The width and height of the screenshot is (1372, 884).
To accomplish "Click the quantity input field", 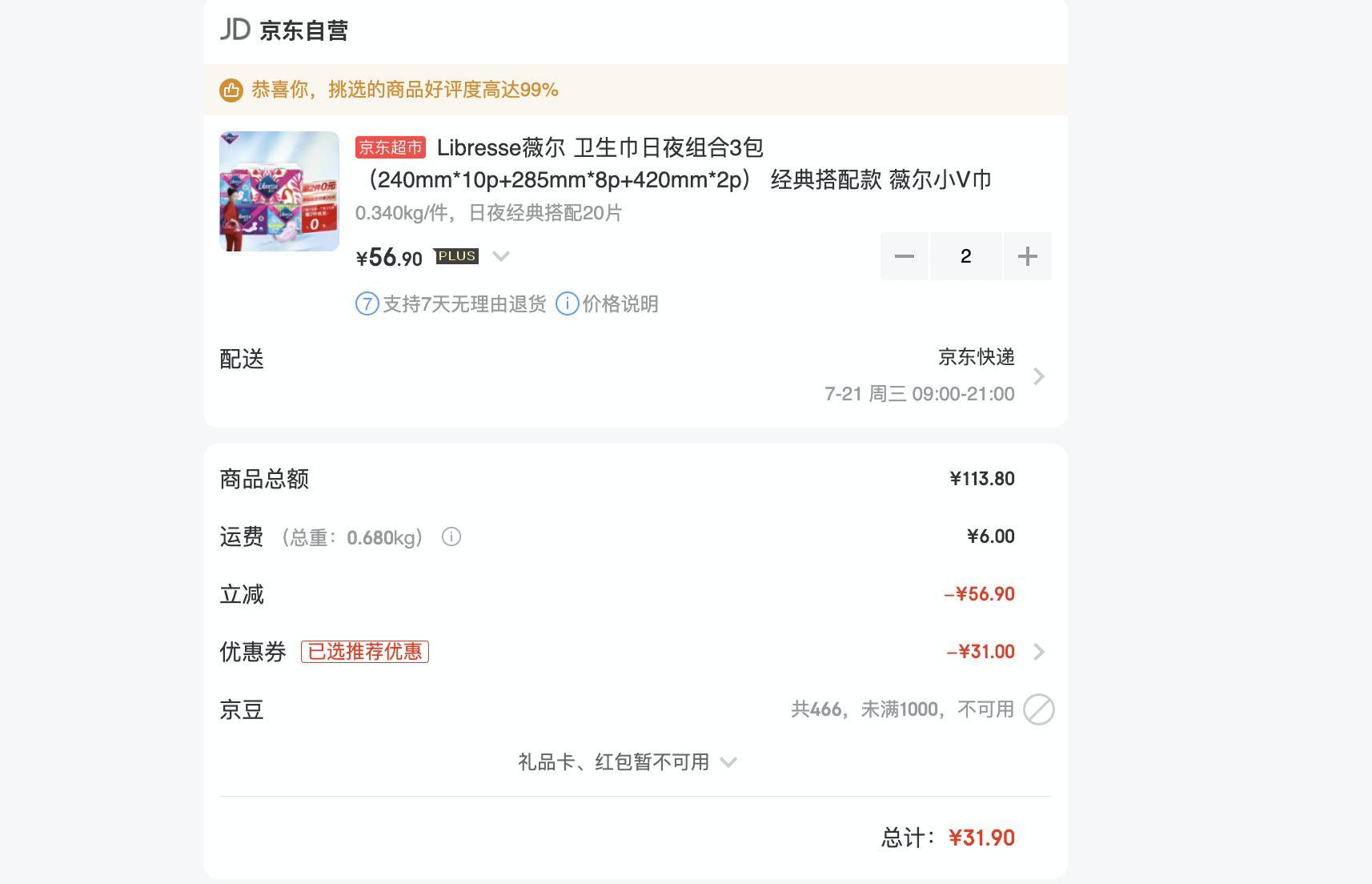I will 965,256.
